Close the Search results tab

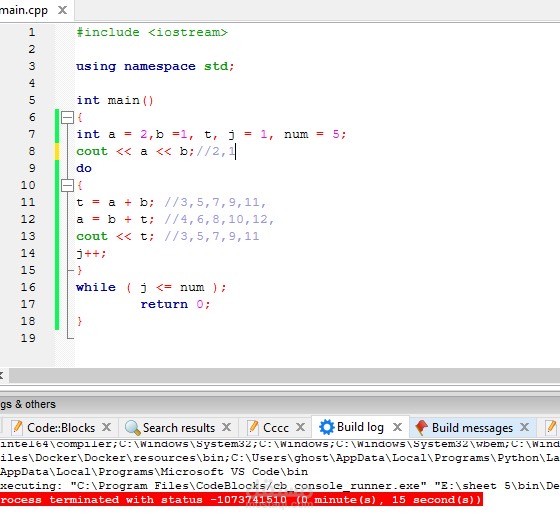tap(226, 427)
